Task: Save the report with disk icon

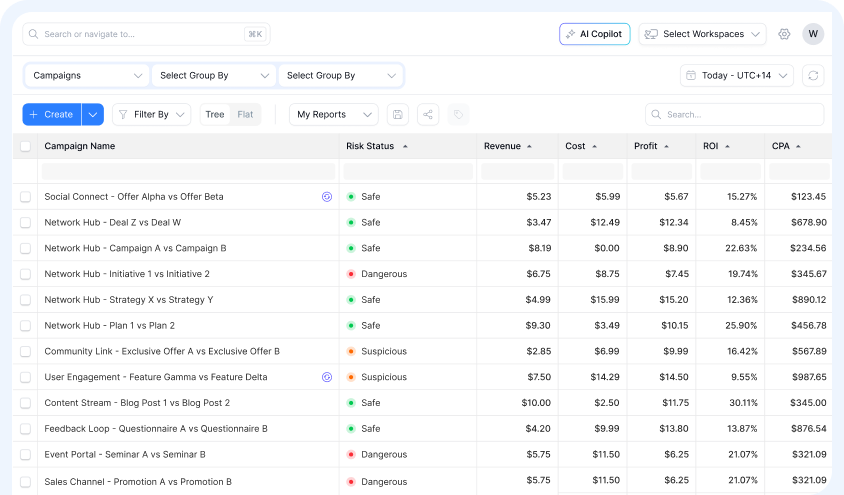Action: click(397, 115)
